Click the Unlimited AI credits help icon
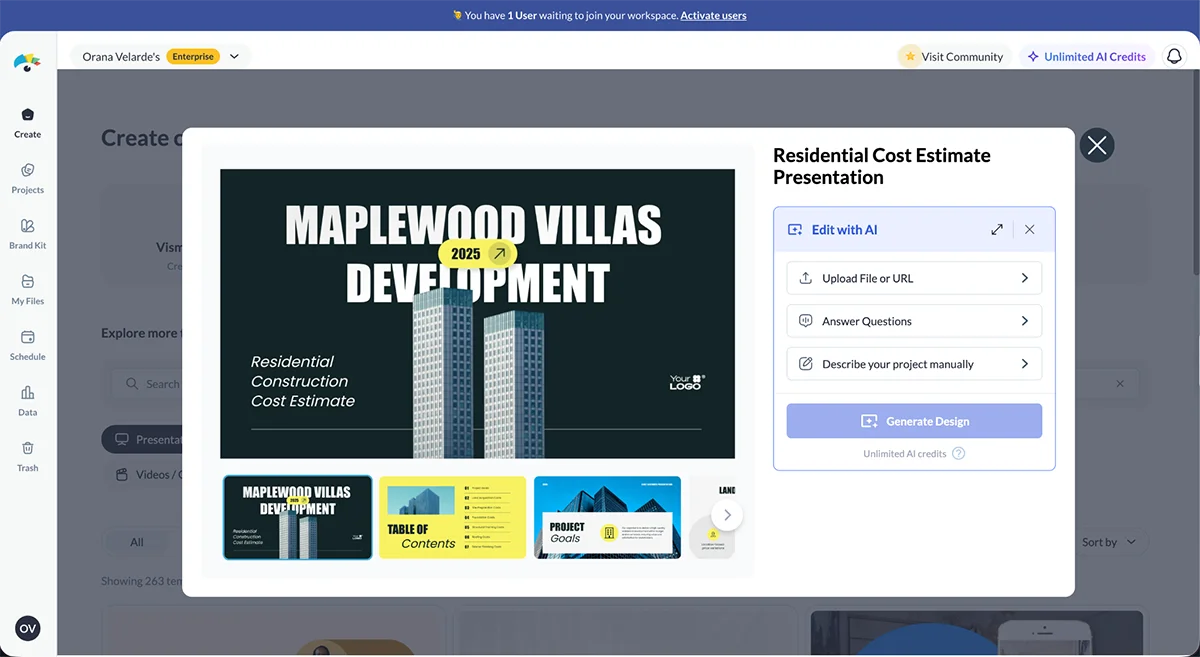Viewport: 1200px width, 657px height. coord(958,453)
